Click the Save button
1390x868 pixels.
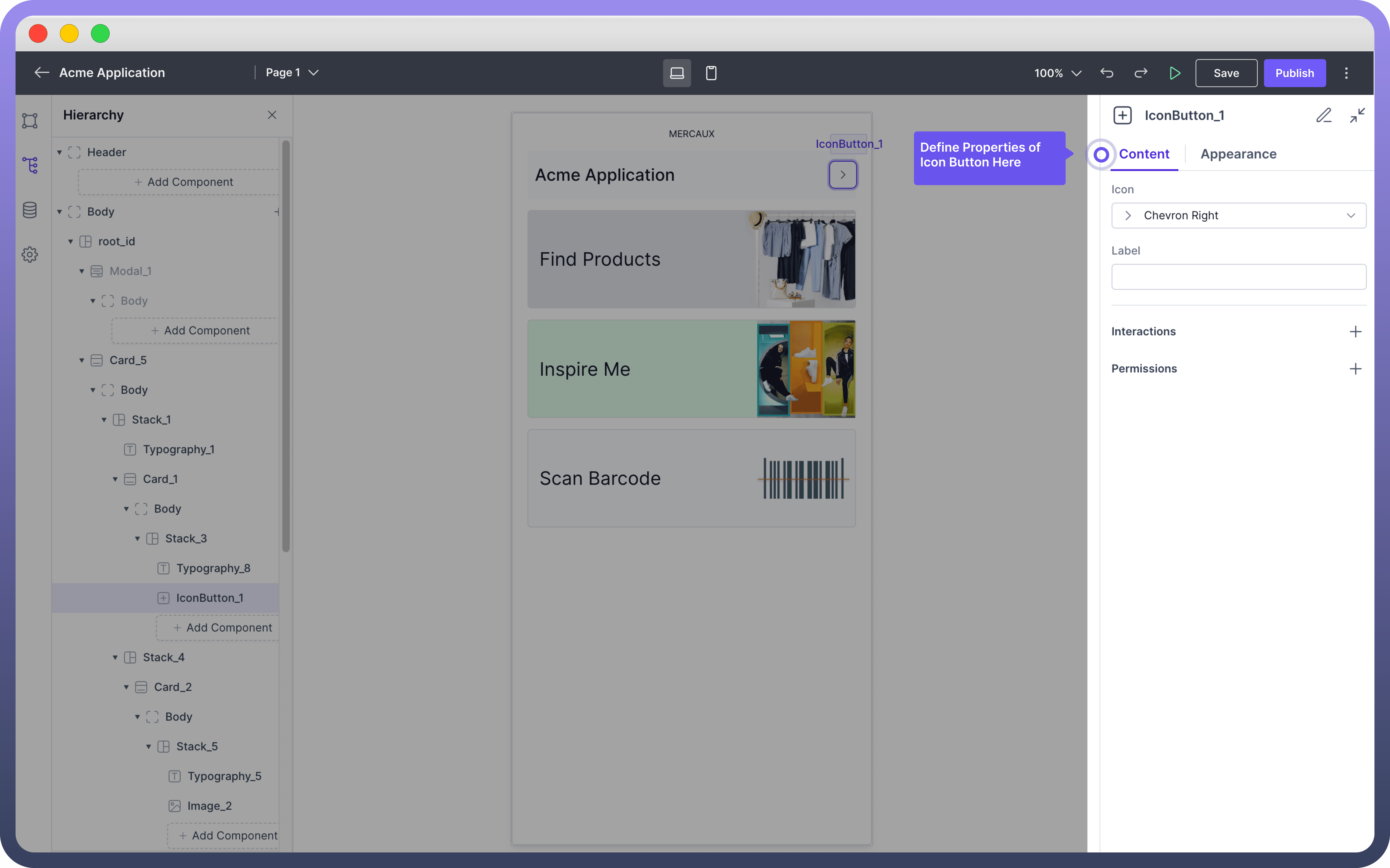(1226, 73)
